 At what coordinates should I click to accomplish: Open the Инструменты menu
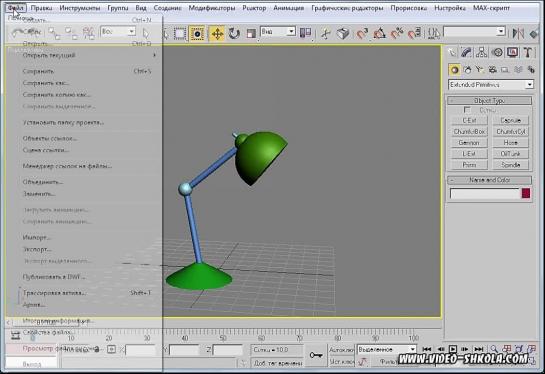tap(80, 8)
